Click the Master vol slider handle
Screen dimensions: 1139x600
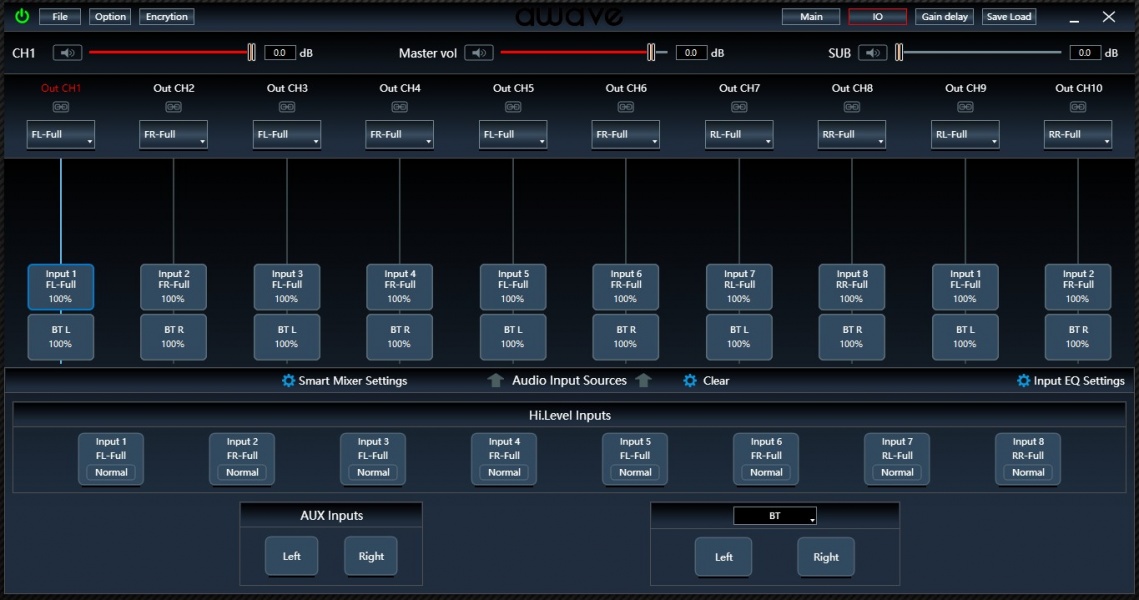point(651,53)
